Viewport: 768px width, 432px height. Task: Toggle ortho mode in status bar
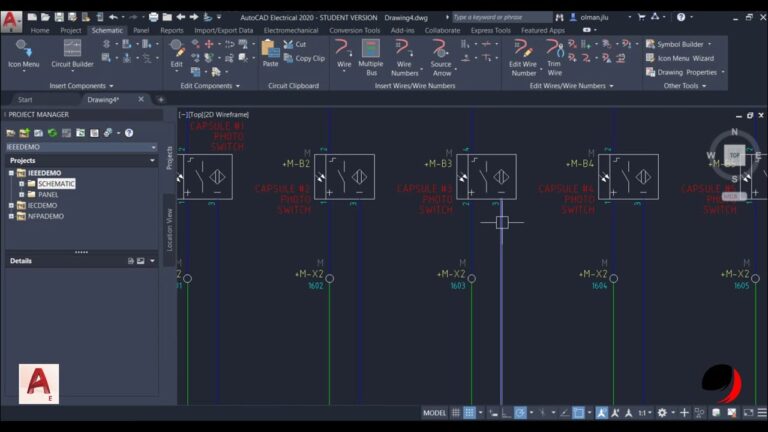[x=506, y=413]
